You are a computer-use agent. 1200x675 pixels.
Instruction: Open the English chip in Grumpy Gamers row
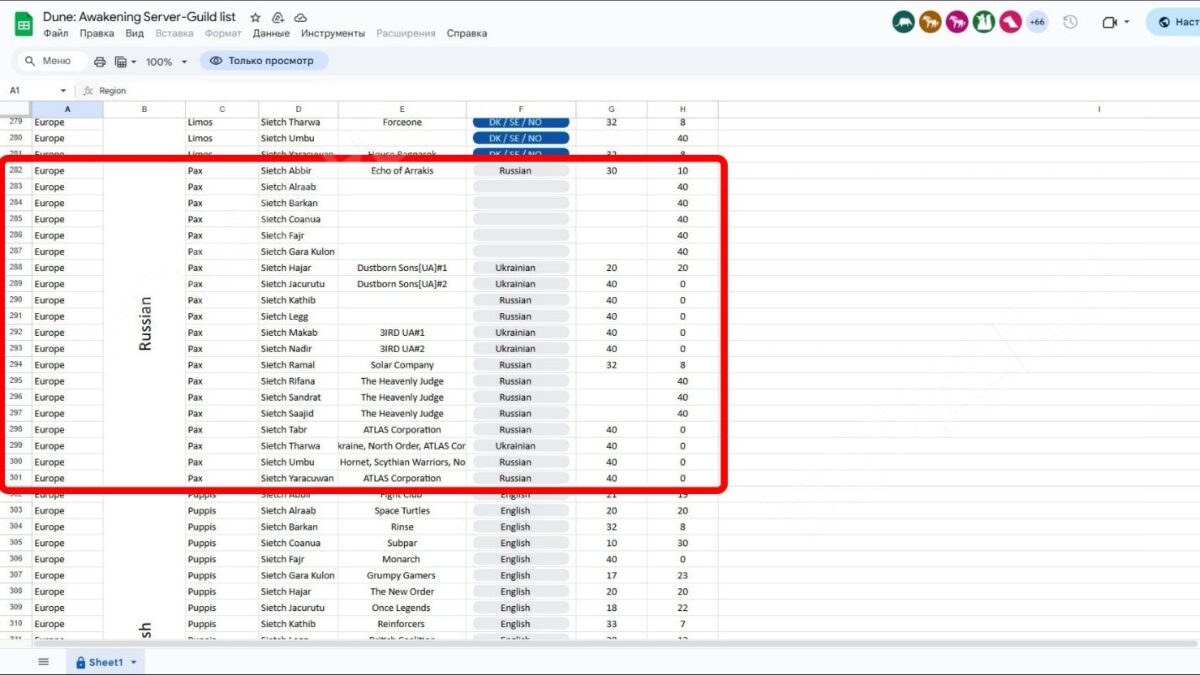(x=521, y=575)
